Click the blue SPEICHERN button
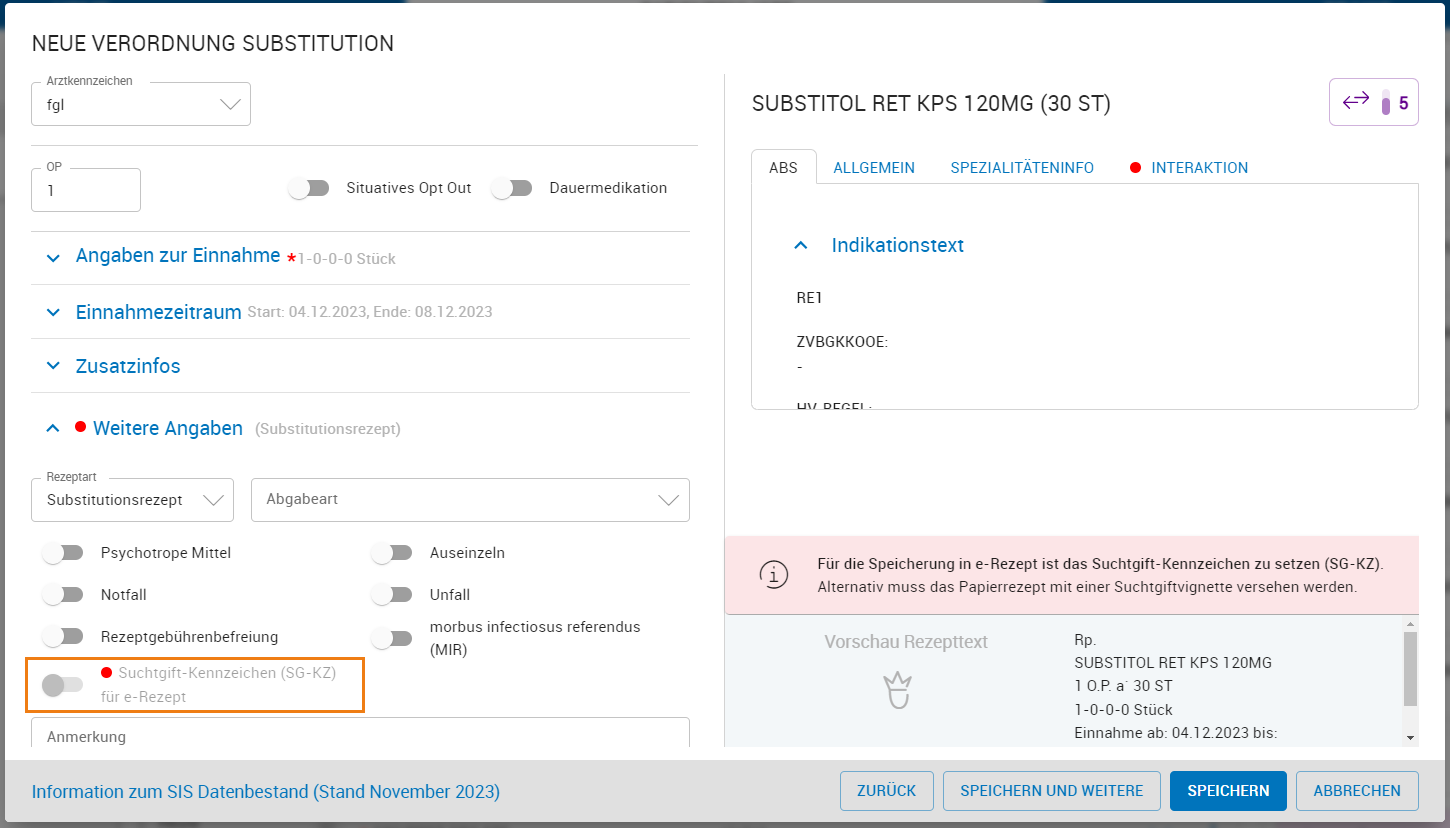 (1228, 791)
